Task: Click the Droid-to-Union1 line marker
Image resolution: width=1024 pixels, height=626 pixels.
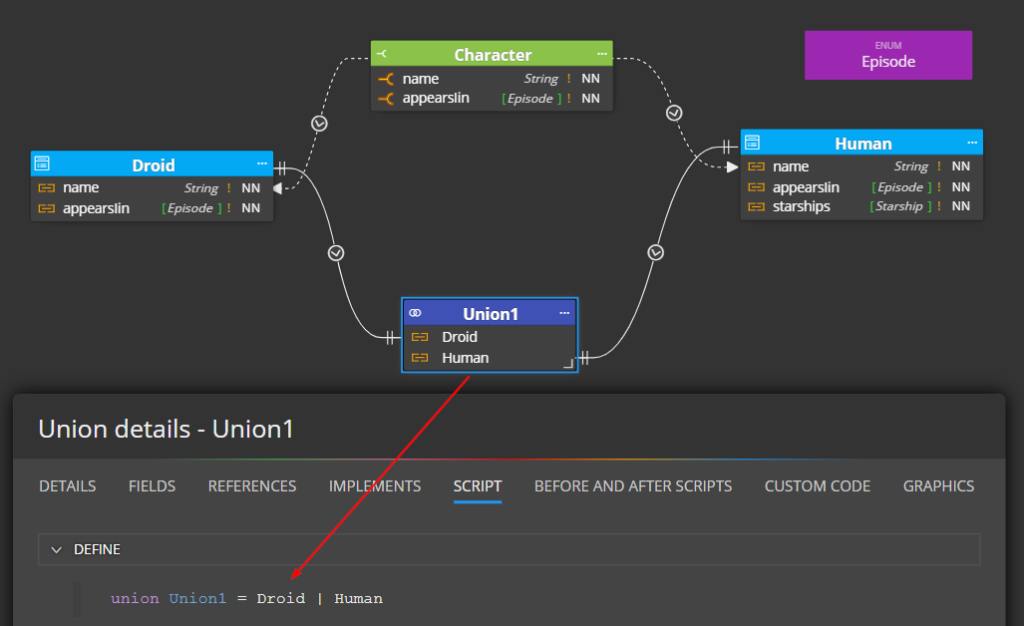Action: [x=336, y=253]
